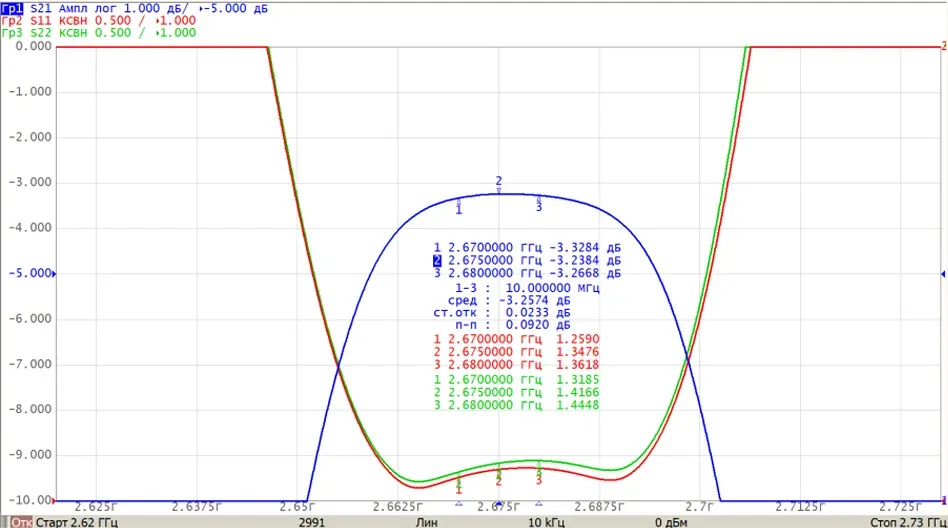Select marker 3 on the blue S21 trace
948x528 pixels.
tap(539, 204)
